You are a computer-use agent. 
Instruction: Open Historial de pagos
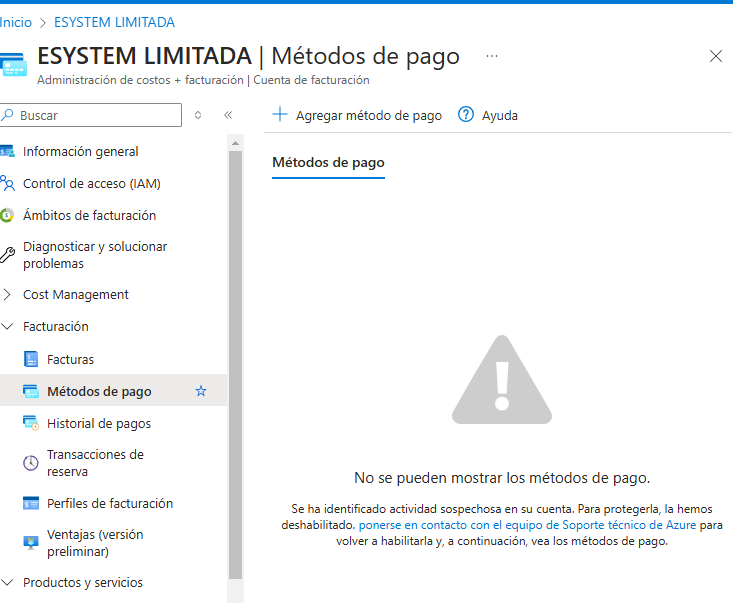point(99,424)
